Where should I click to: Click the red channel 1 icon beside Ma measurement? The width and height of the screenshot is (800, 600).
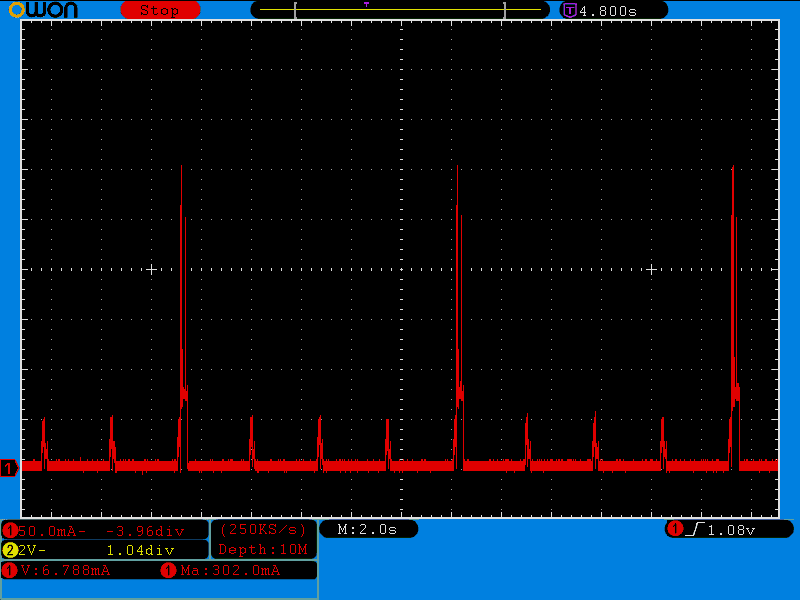[168, 570]
